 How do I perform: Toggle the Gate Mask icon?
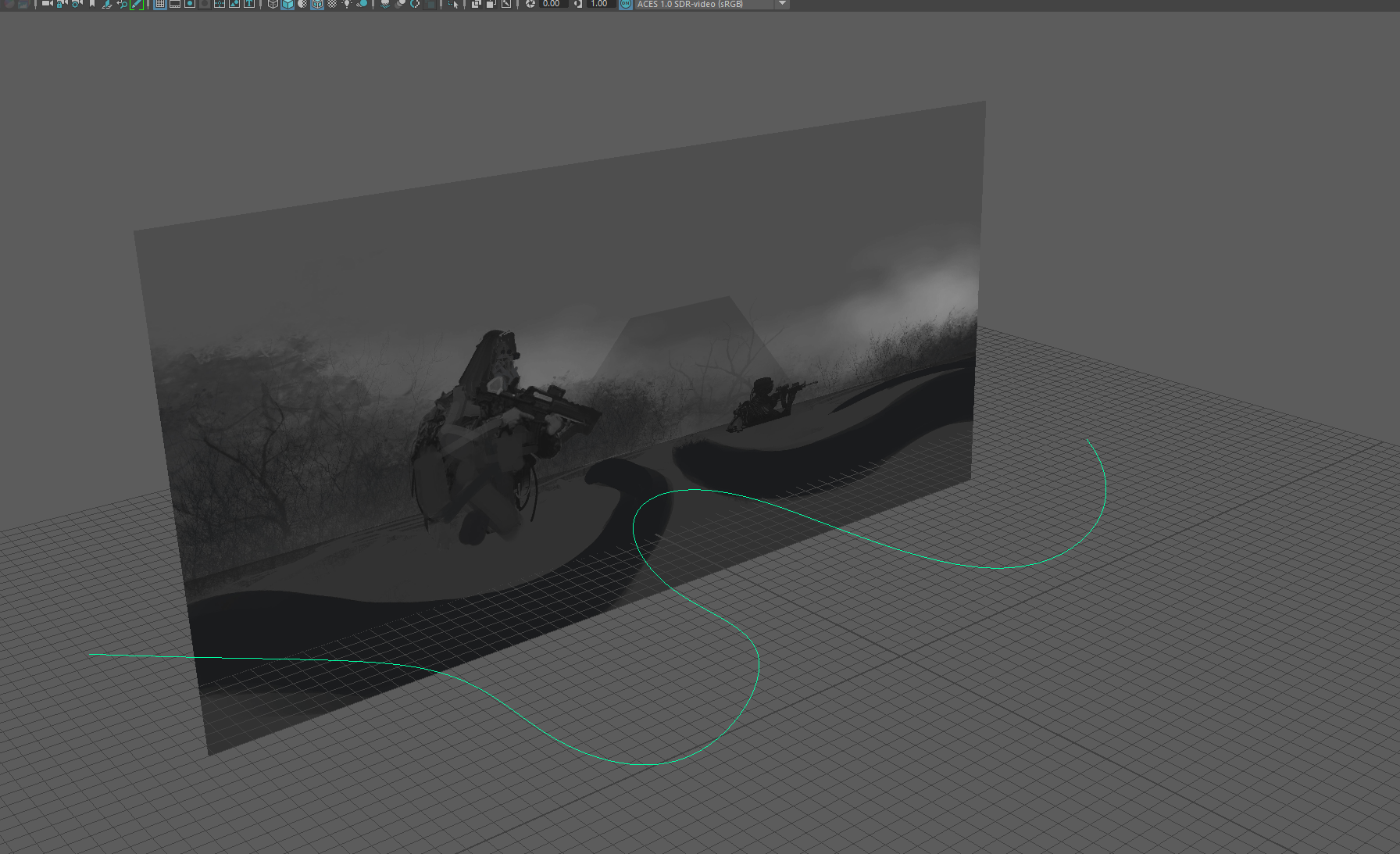coord(205,4)
